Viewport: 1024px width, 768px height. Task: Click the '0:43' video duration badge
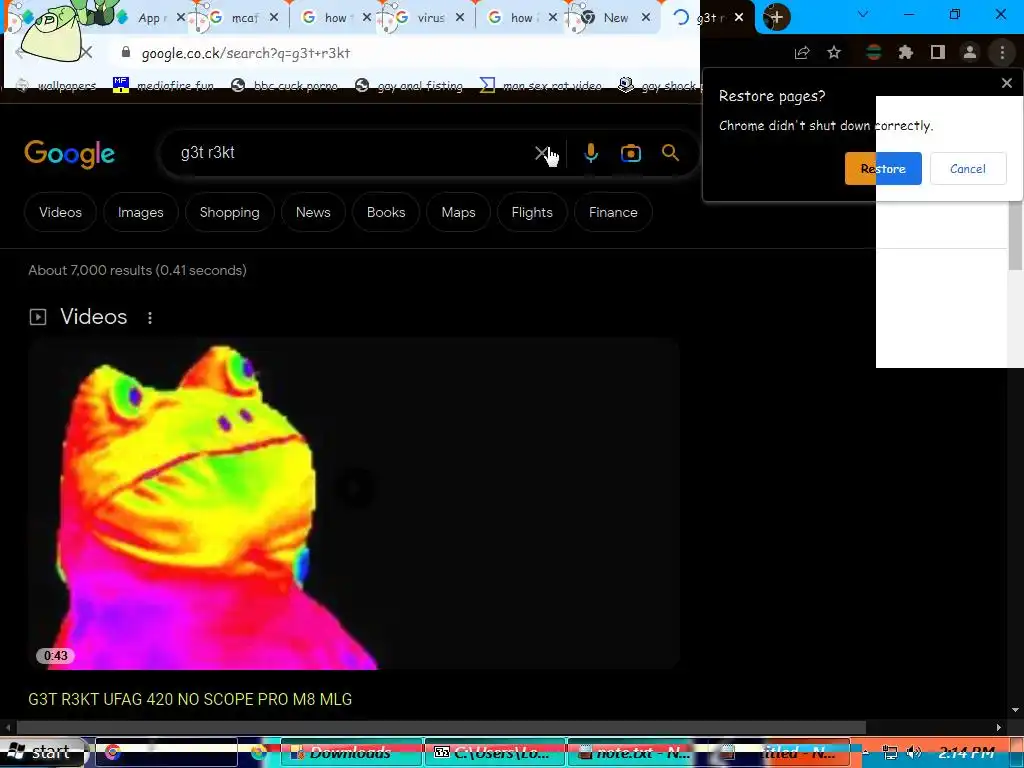(x=56, y=656)
